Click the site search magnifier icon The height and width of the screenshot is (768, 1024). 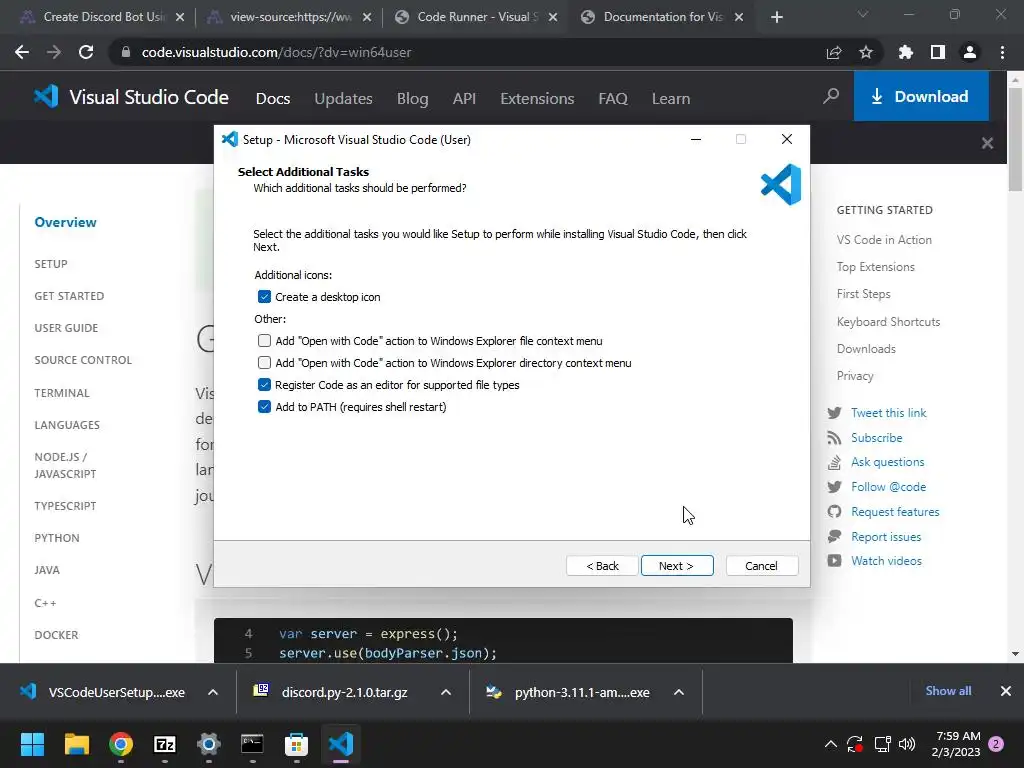click(831, 97)
